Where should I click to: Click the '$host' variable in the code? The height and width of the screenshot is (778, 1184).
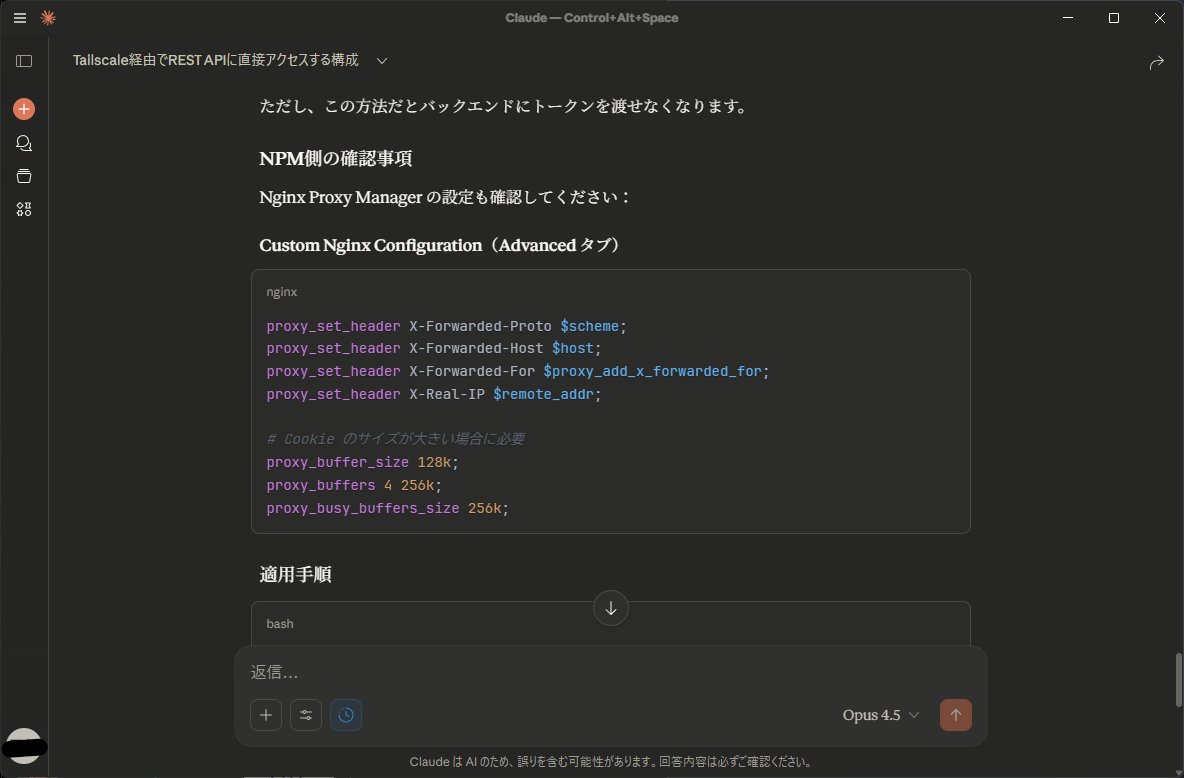coord(572,348)
